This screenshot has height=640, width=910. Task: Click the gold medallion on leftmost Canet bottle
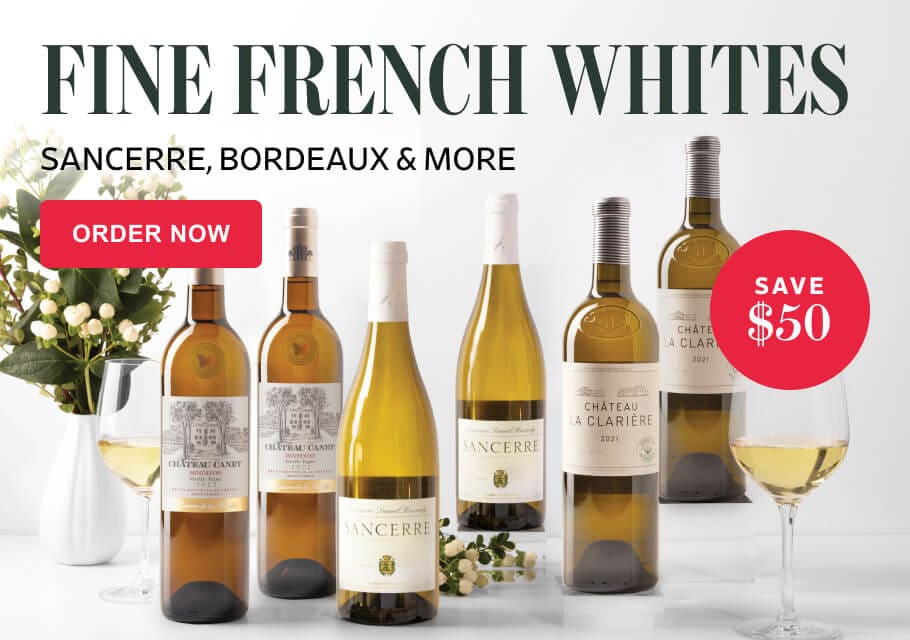tap(205, 354)
